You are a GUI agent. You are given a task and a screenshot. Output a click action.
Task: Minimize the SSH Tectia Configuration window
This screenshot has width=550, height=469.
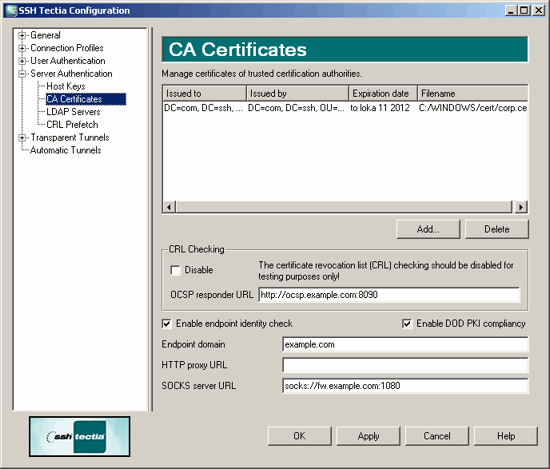pos(511,11)
